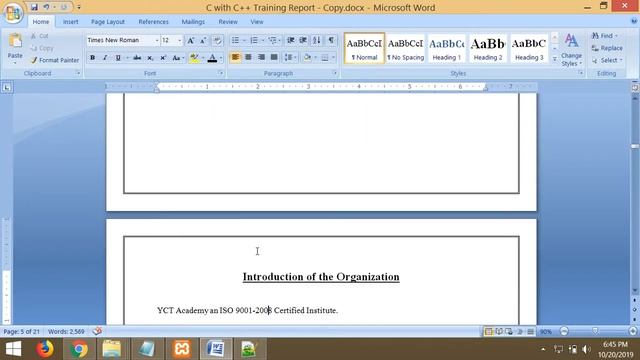This screenshot has height=360, width=640.
Task: Apply subscript formatting
Action: tap(150, 58)
